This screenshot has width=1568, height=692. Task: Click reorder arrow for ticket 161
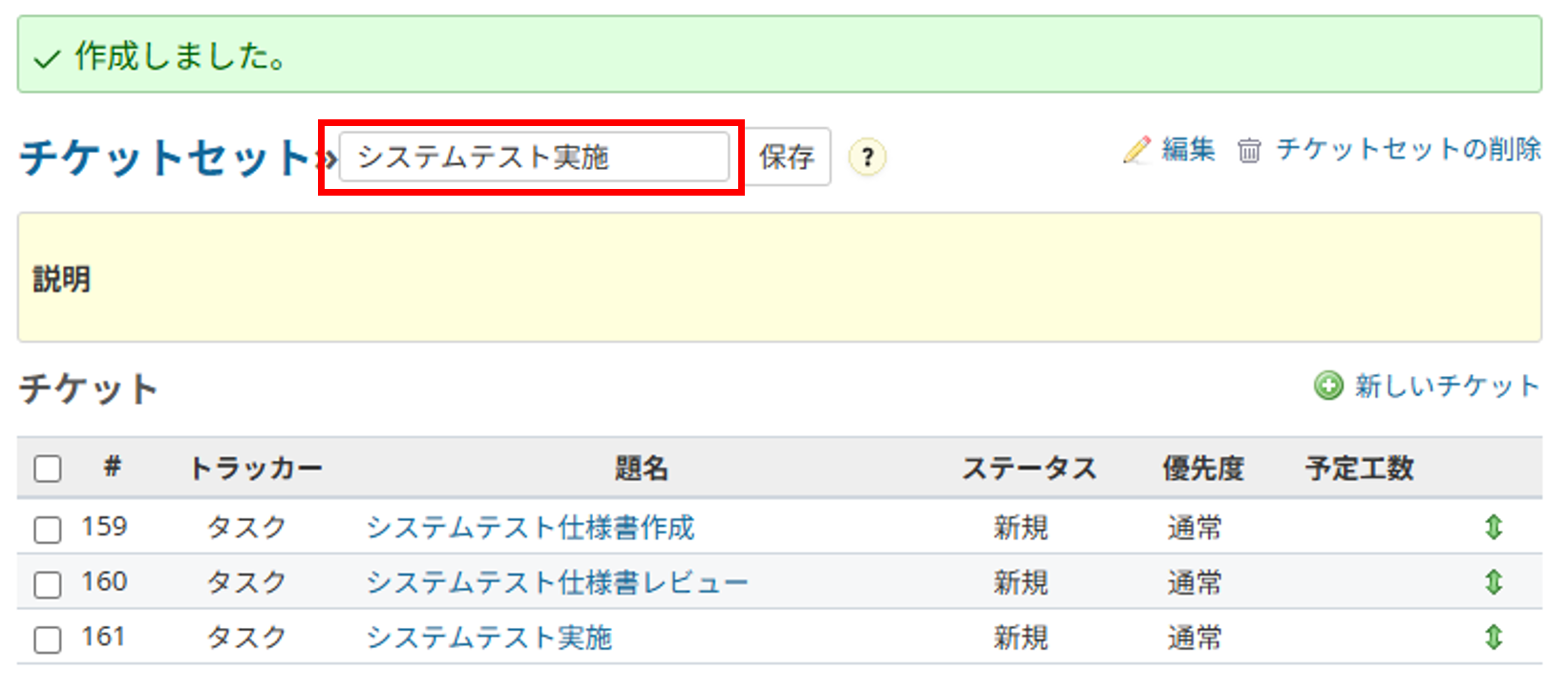coord(1494,637)
